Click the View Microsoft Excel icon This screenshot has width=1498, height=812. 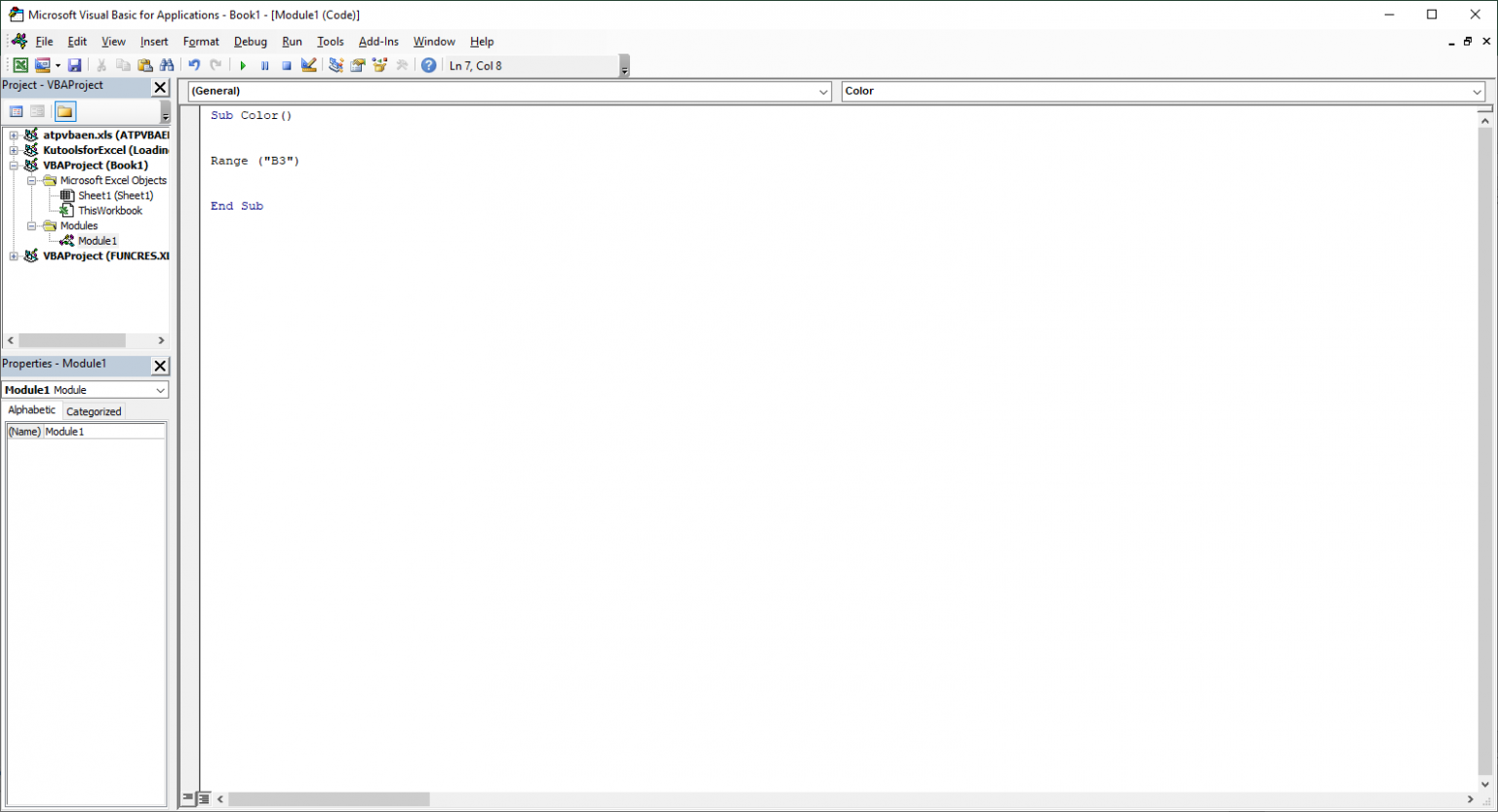pos(20,64)
